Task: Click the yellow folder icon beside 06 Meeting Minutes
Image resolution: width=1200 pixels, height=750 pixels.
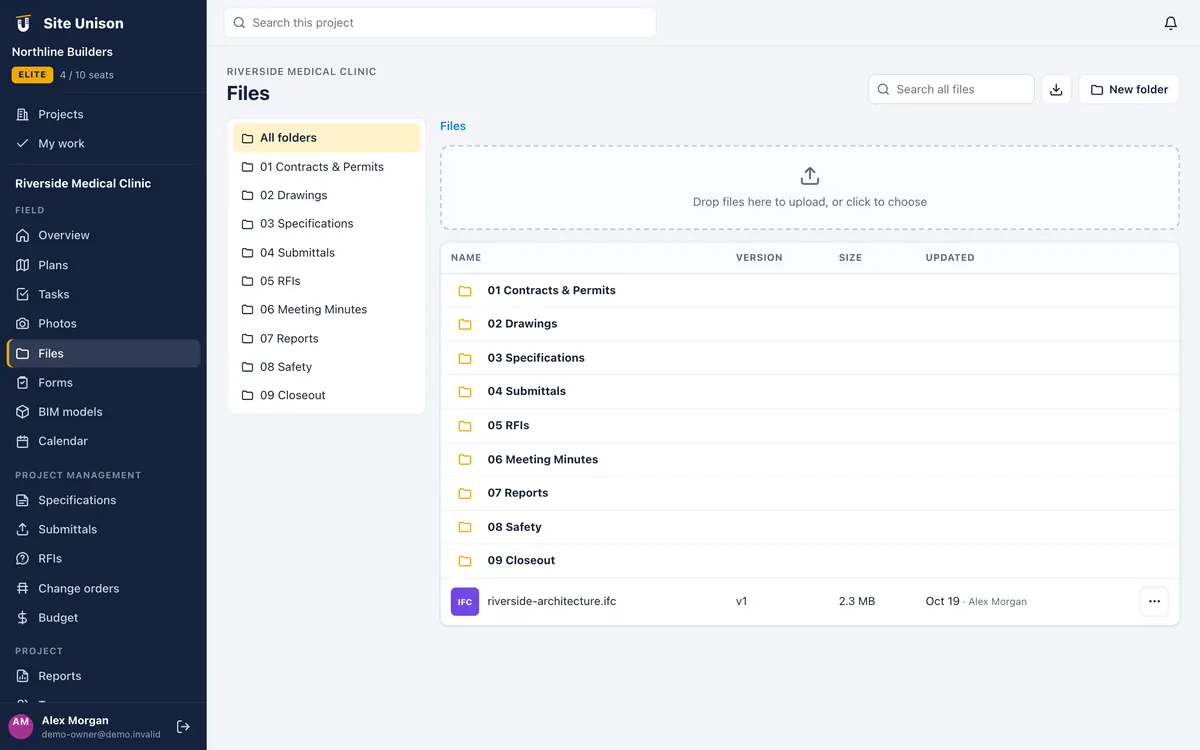Action: tap(465, 459)
